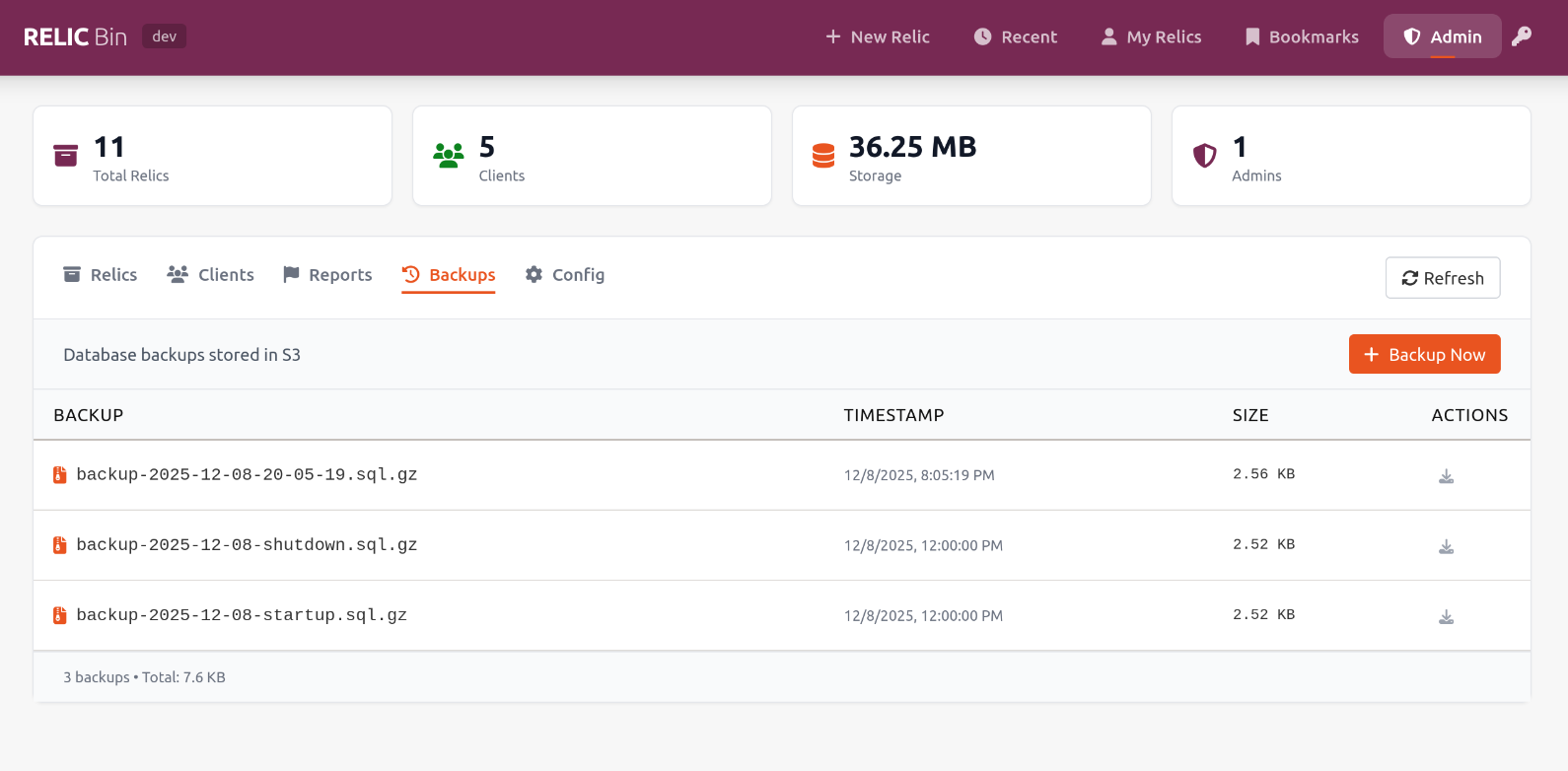Click the RELIC Bin logo

(75, 36)
